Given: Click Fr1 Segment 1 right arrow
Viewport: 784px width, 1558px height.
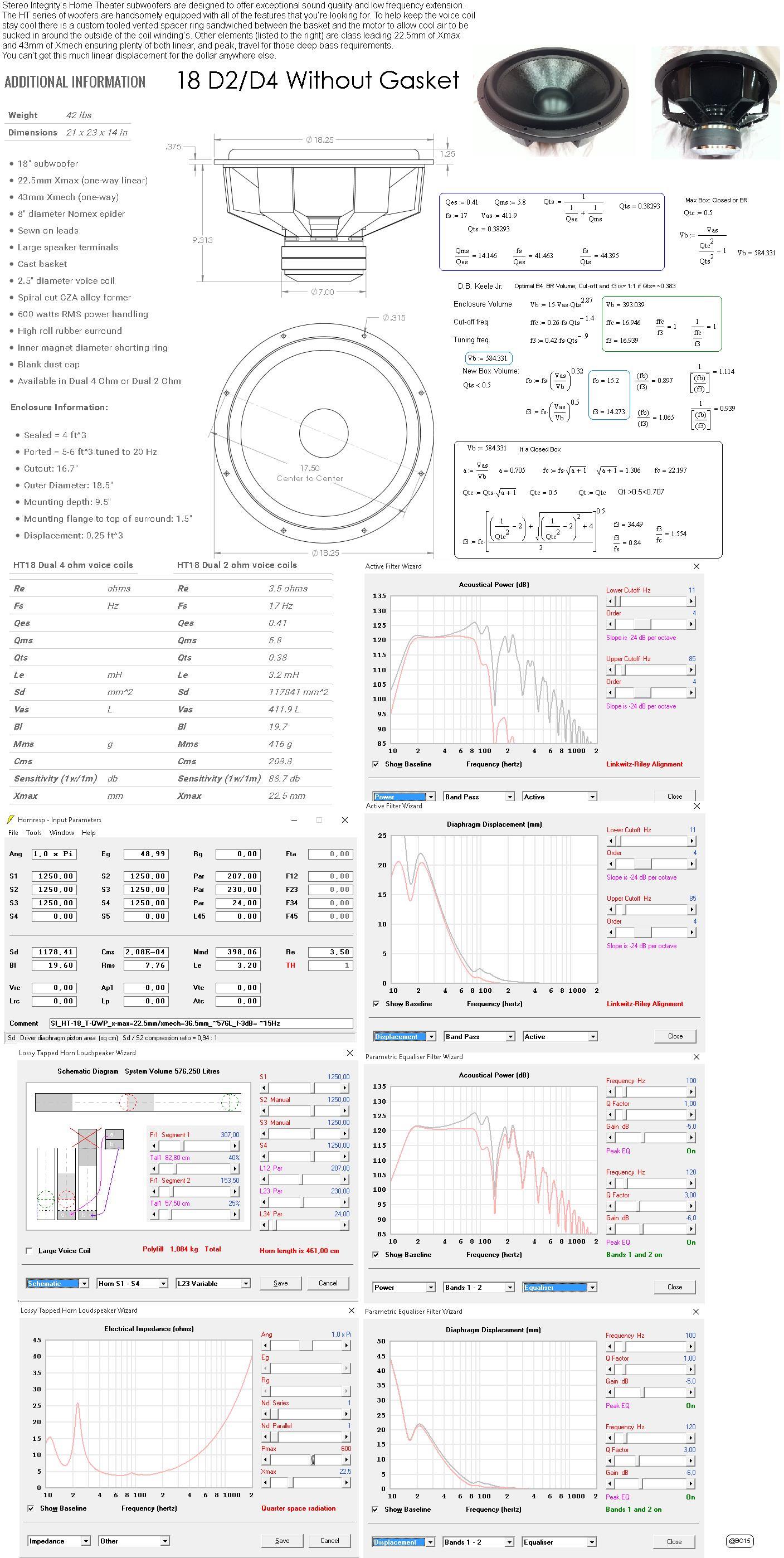Looking at the screenshot, I should click(x=235, y=1146).
